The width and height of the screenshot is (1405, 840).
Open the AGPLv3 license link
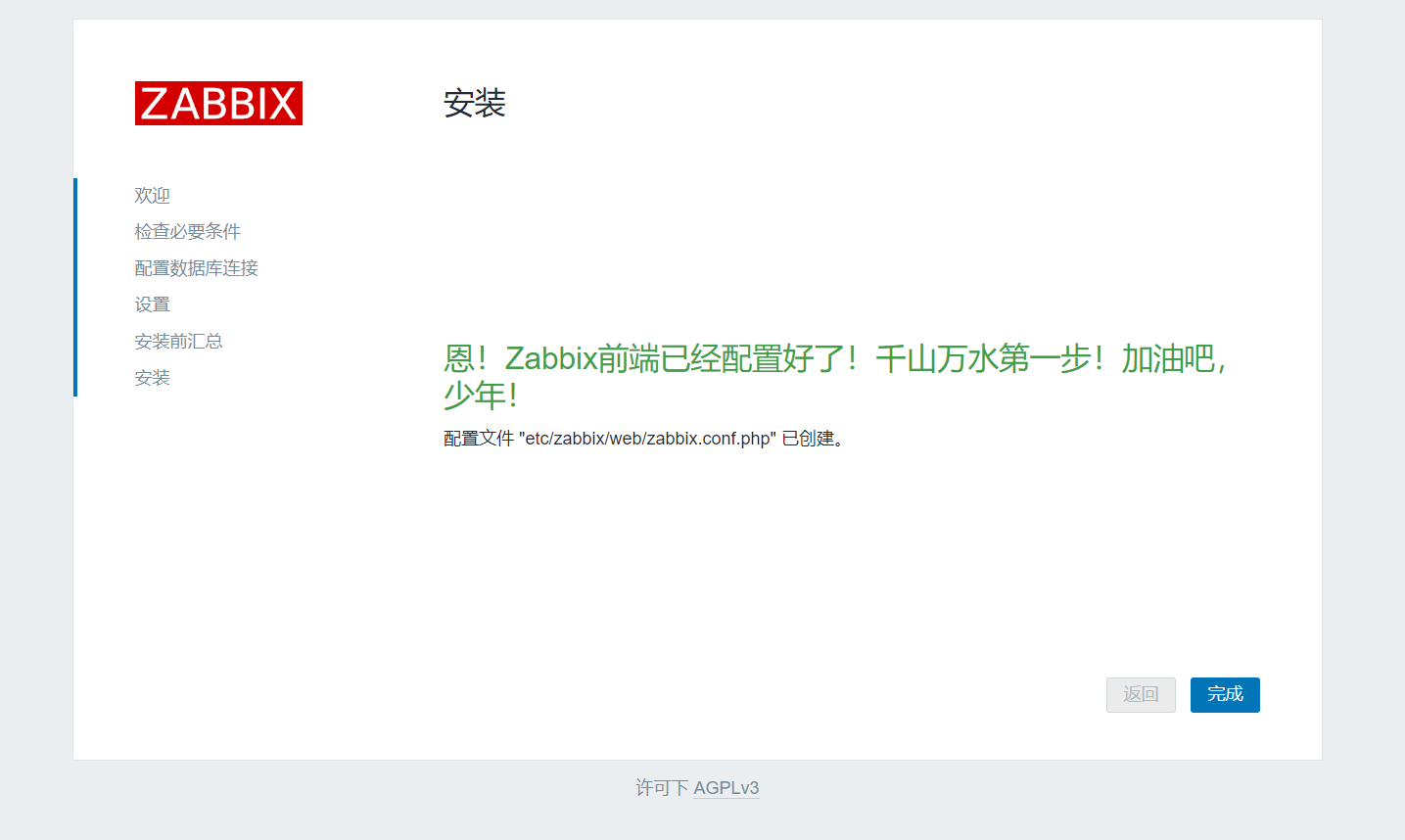click(726, 788)
